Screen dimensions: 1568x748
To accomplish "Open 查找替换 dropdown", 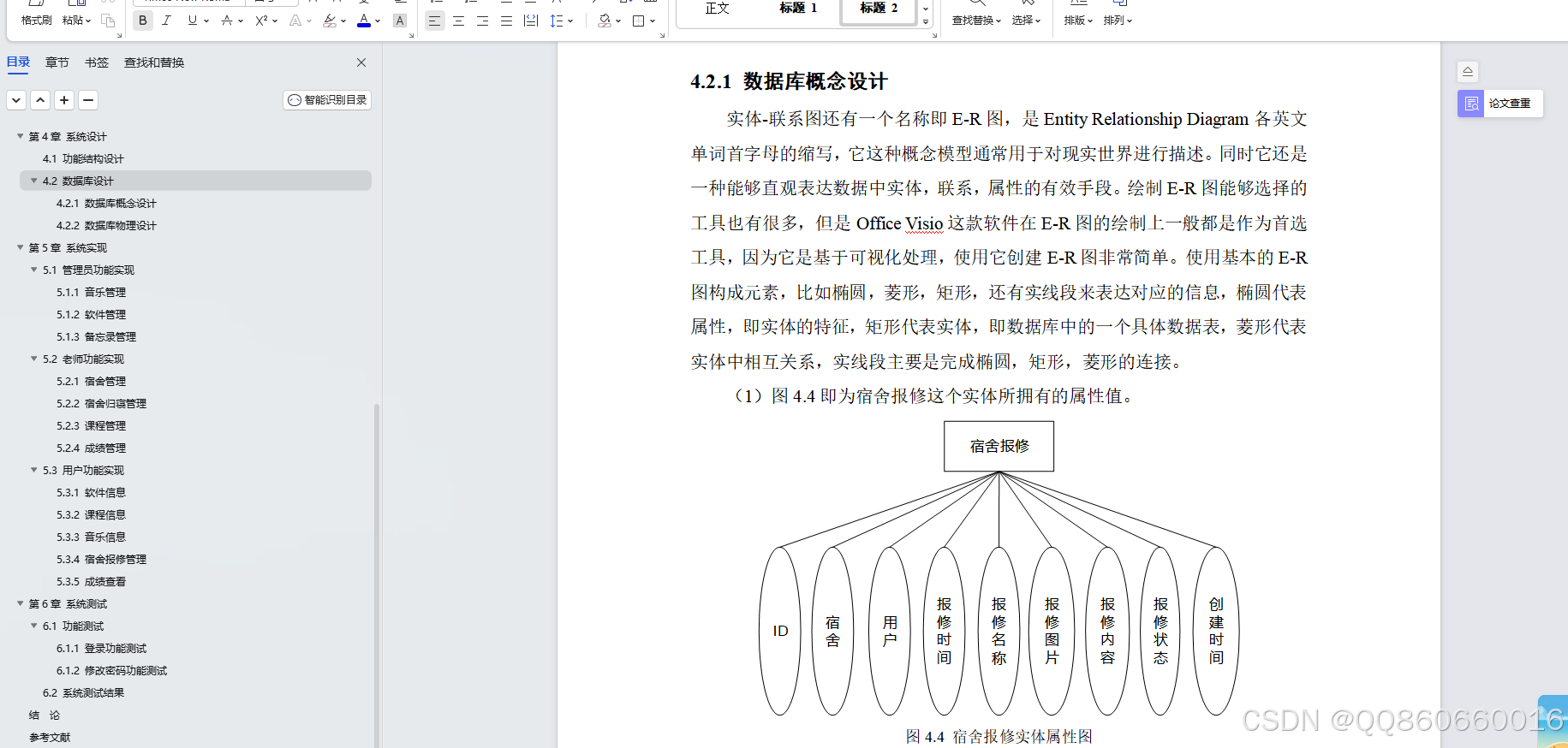I will [x=976, y=21].
